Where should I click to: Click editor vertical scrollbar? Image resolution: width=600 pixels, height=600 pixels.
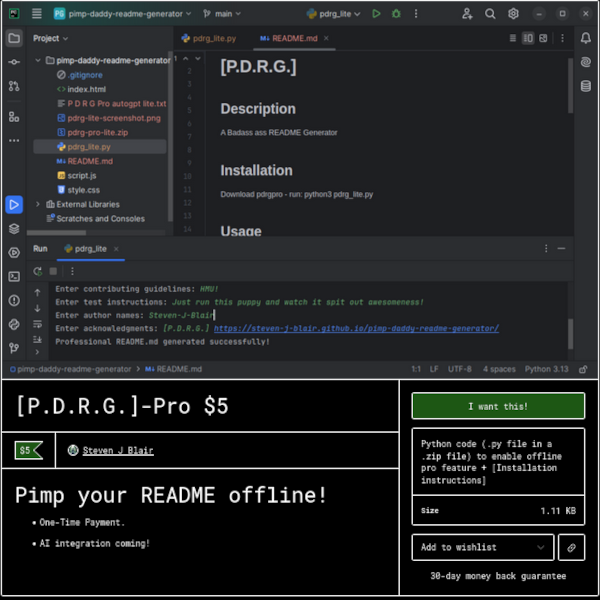click(x=570, y=86)
